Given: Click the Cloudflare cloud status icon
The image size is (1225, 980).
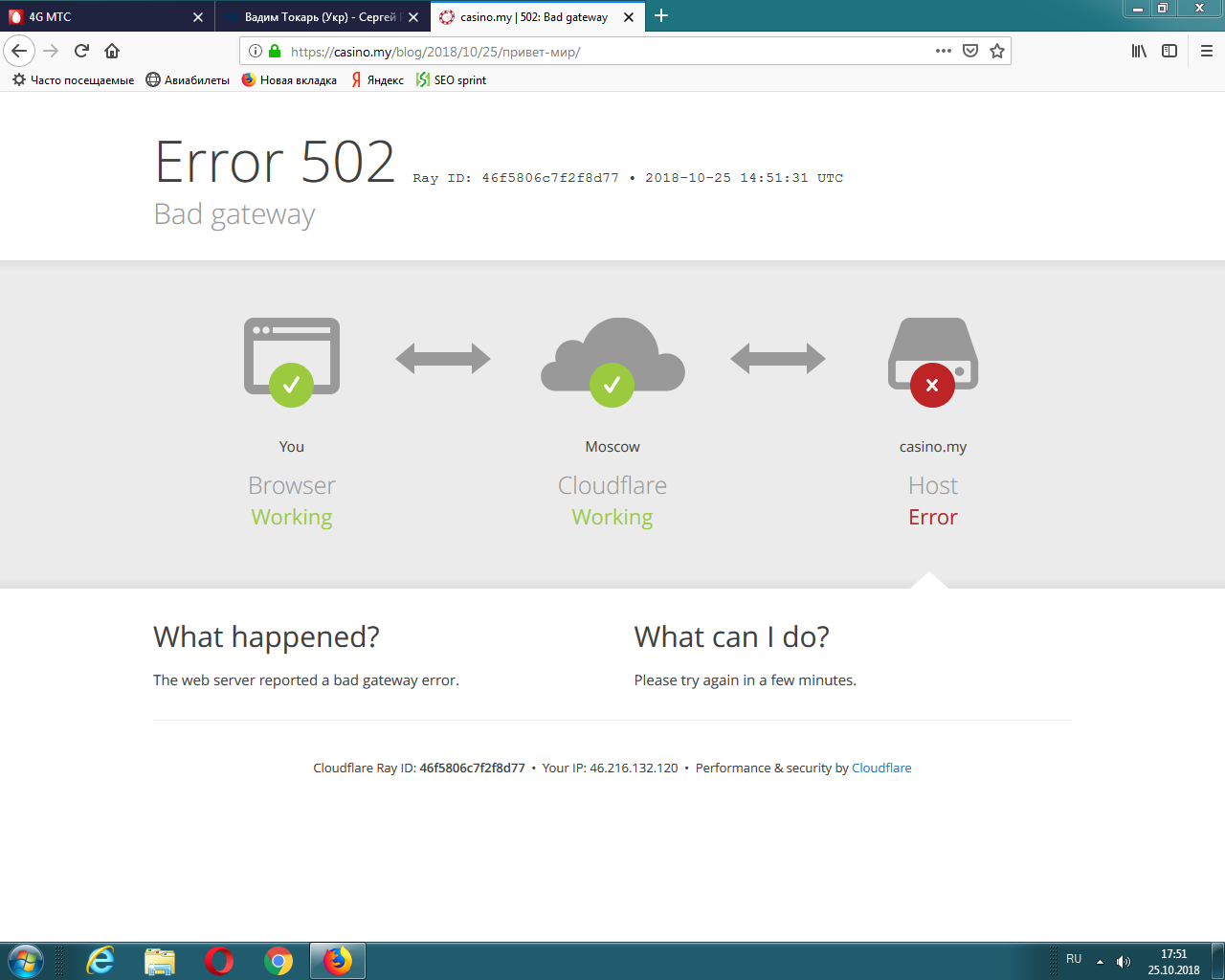Looking at the screenshot, I should [x=612, y=362].
